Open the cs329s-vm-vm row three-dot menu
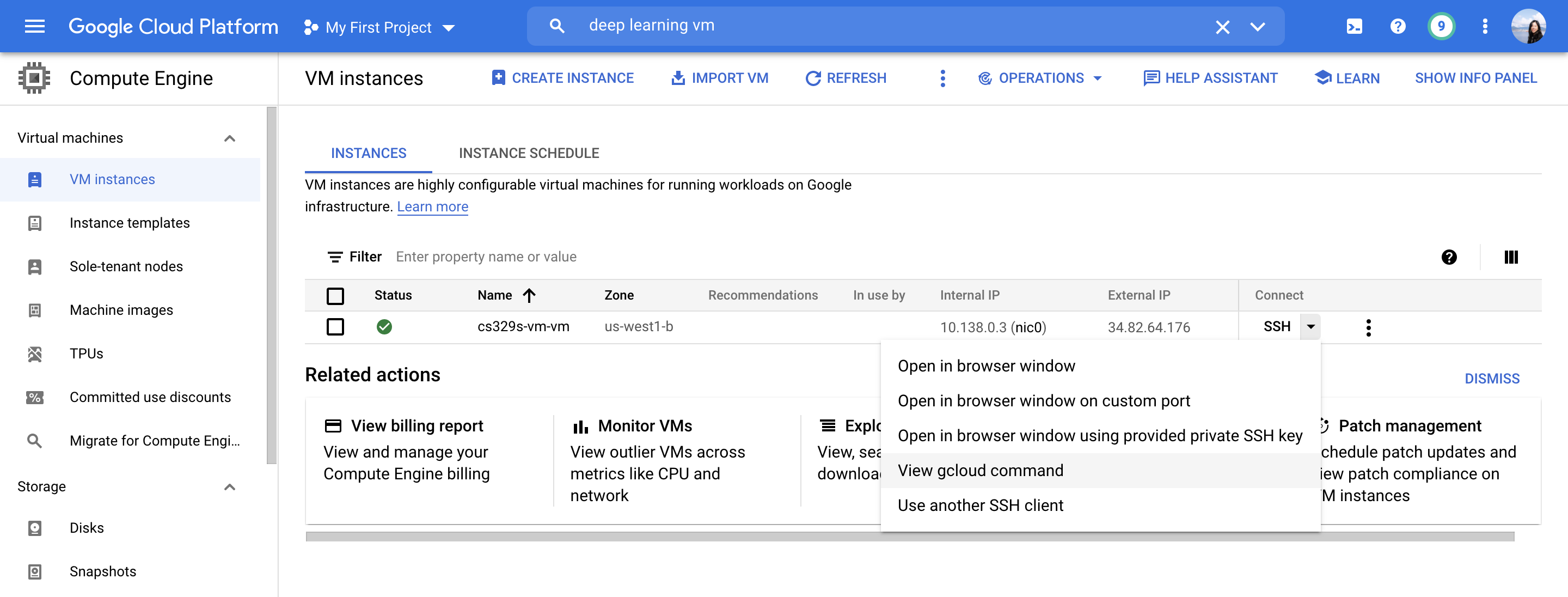 [1368, 327]
